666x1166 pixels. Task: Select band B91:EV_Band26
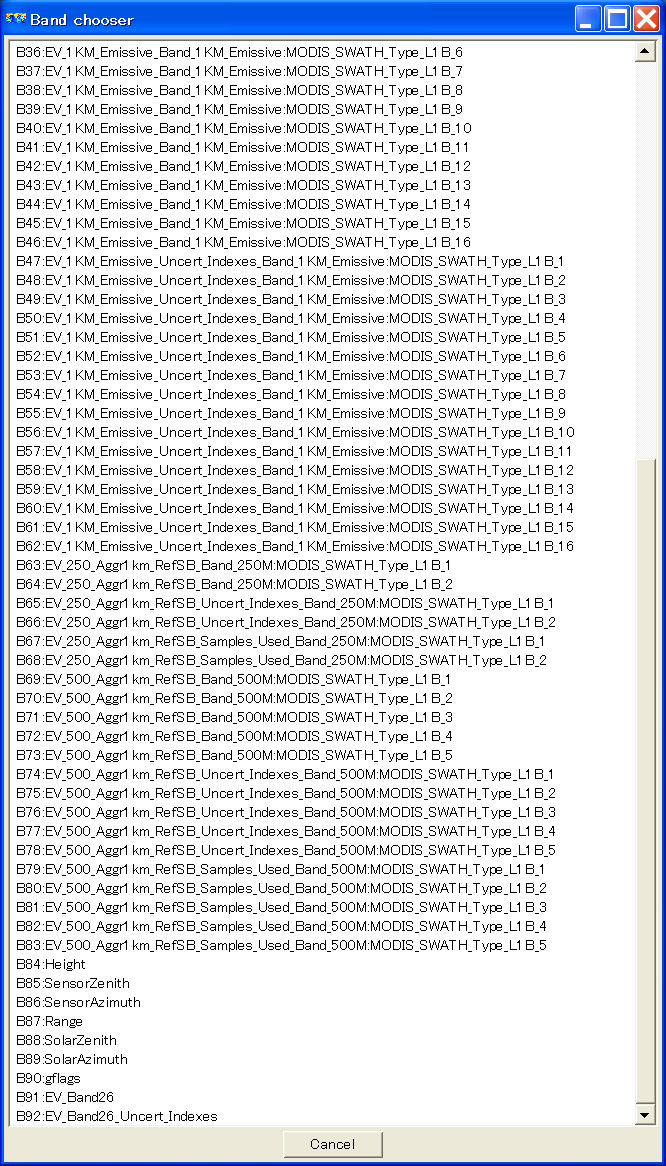pos(65,1098)
